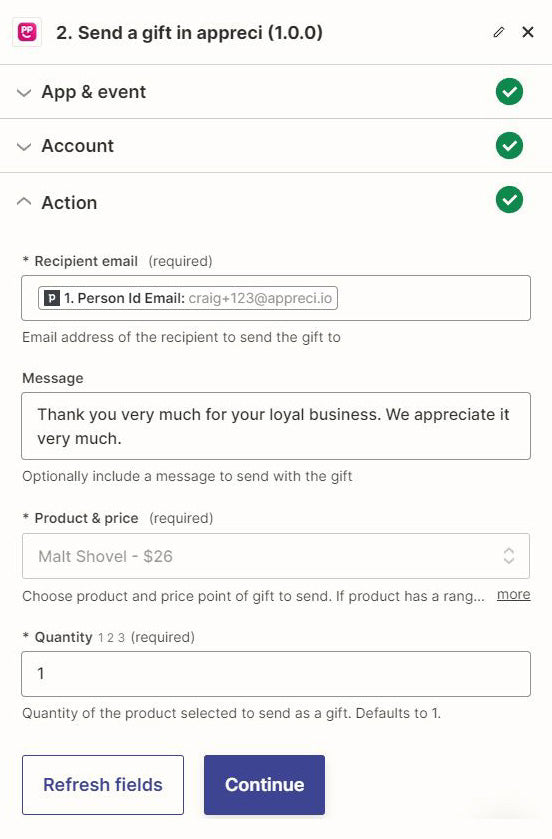
Task: Click the Pipedrive icon in email pill
Action: [51, 298]
